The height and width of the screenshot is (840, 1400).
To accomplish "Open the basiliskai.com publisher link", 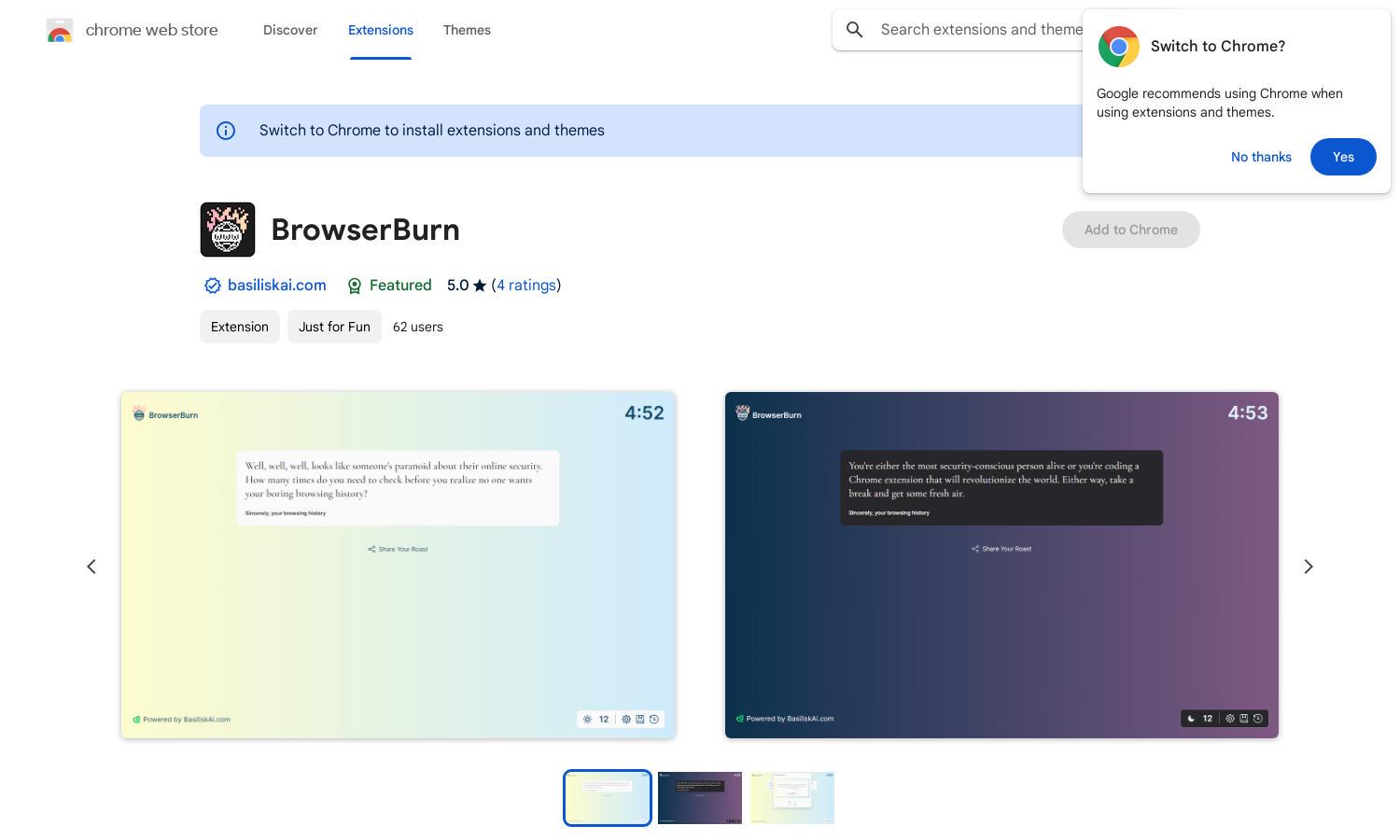I will (277, 286).
